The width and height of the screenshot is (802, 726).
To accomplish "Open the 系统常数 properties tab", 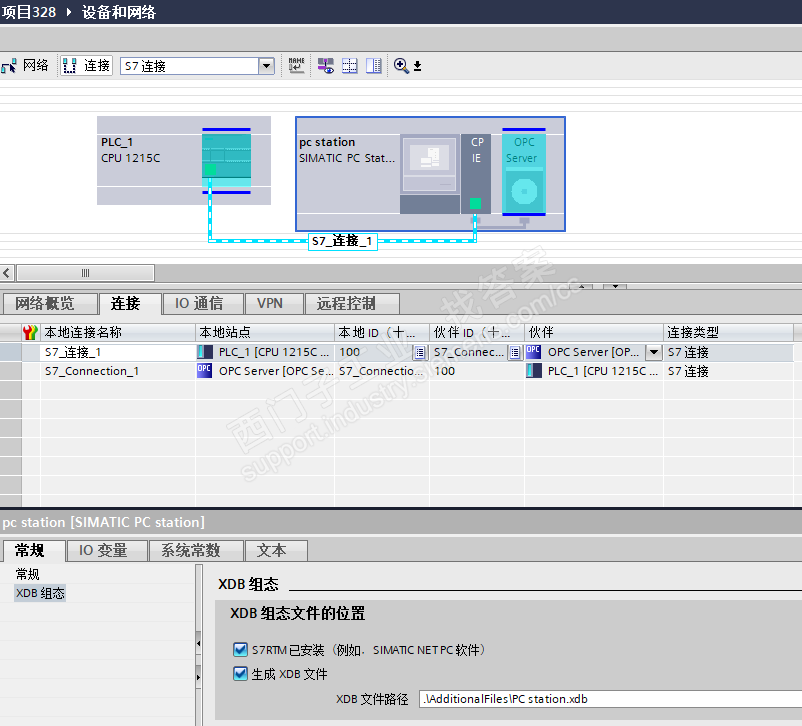I will (195, 551).
